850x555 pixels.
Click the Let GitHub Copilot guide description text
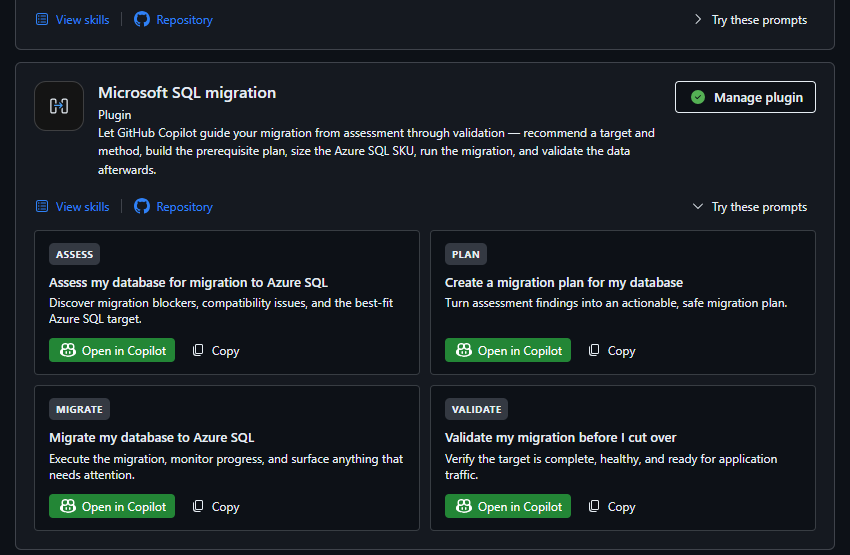pyautogui.click(x=376, y=151)
